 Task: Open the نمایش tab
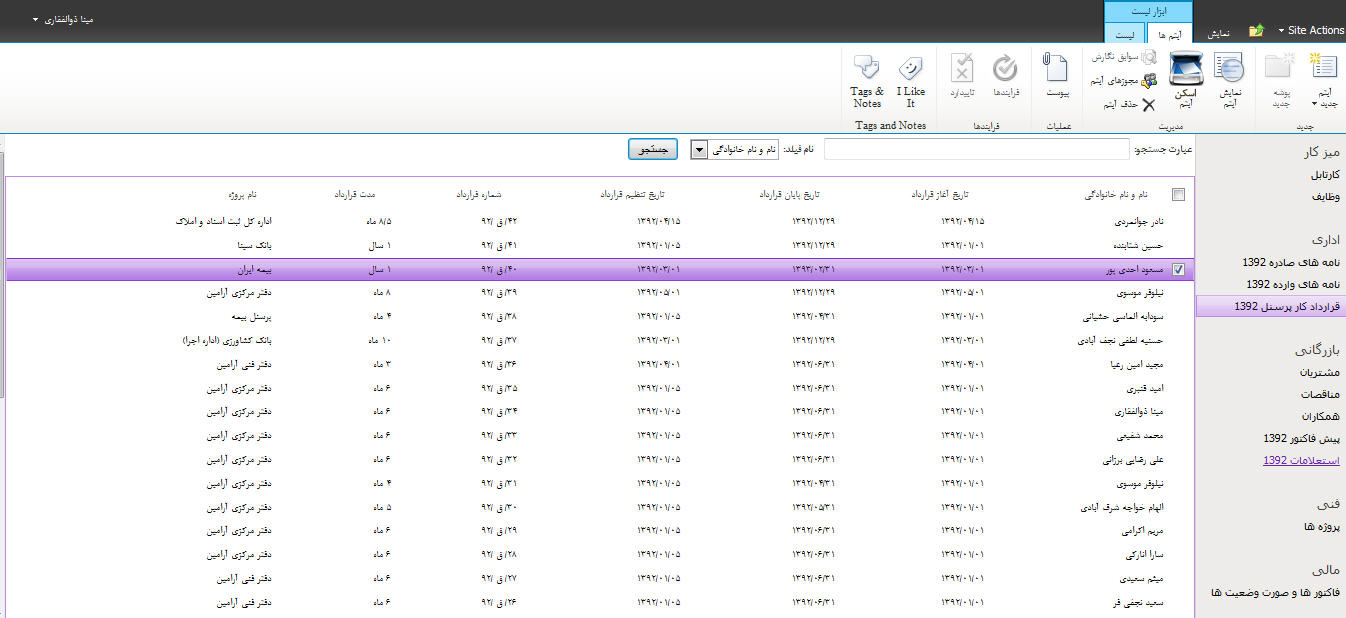pyautogui.click(x=1218, y=33)
